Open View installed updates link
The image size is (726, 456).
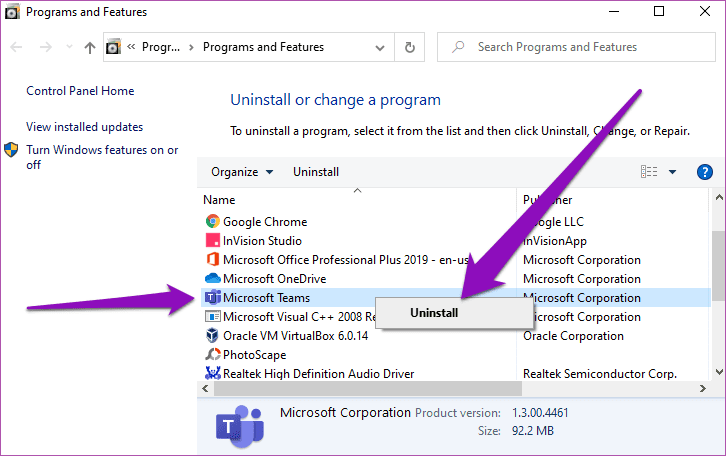point(84,127)
